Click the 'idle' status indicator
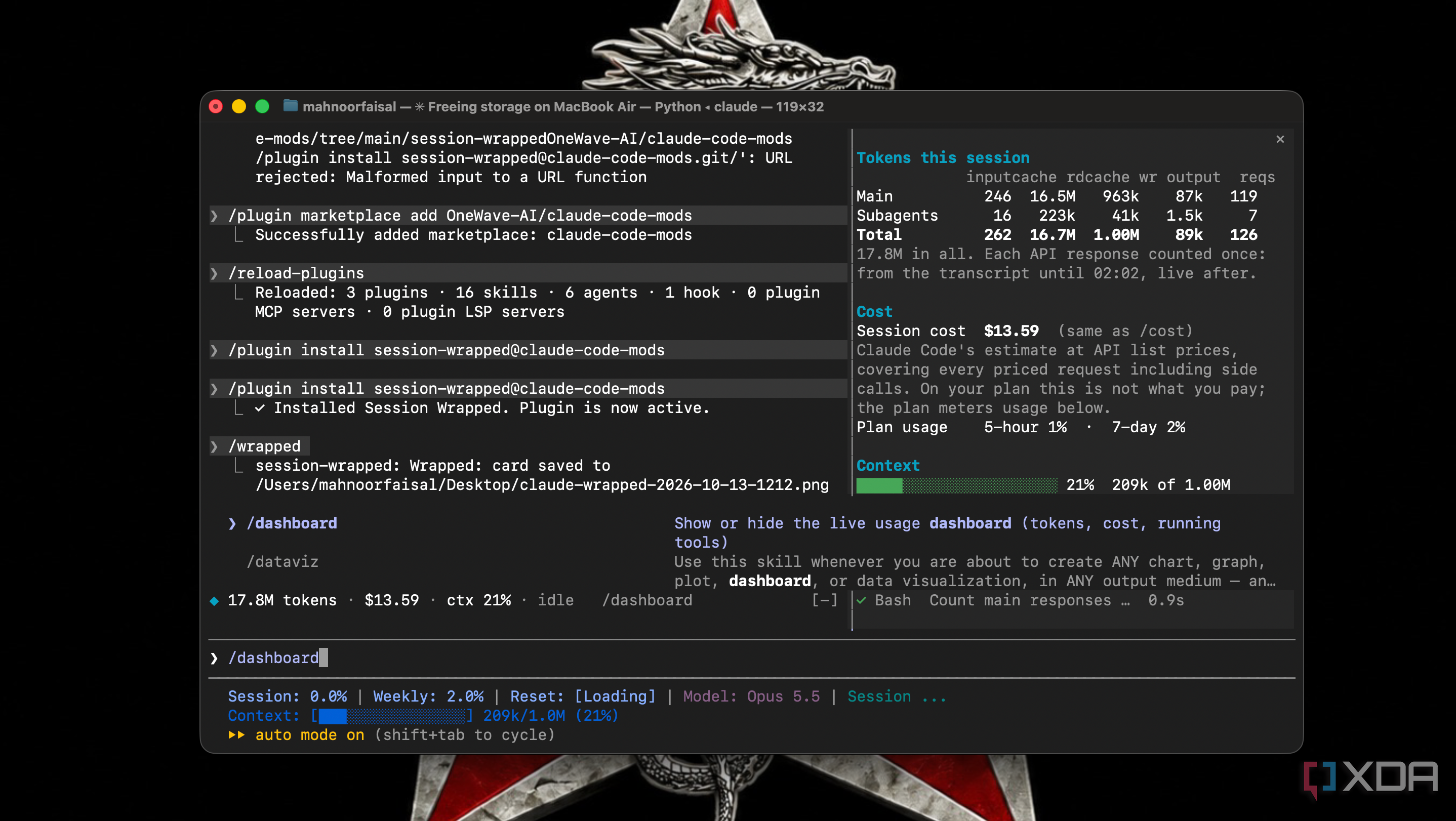1456x821 pixels. pyautogui.click(x=555, y=600)
